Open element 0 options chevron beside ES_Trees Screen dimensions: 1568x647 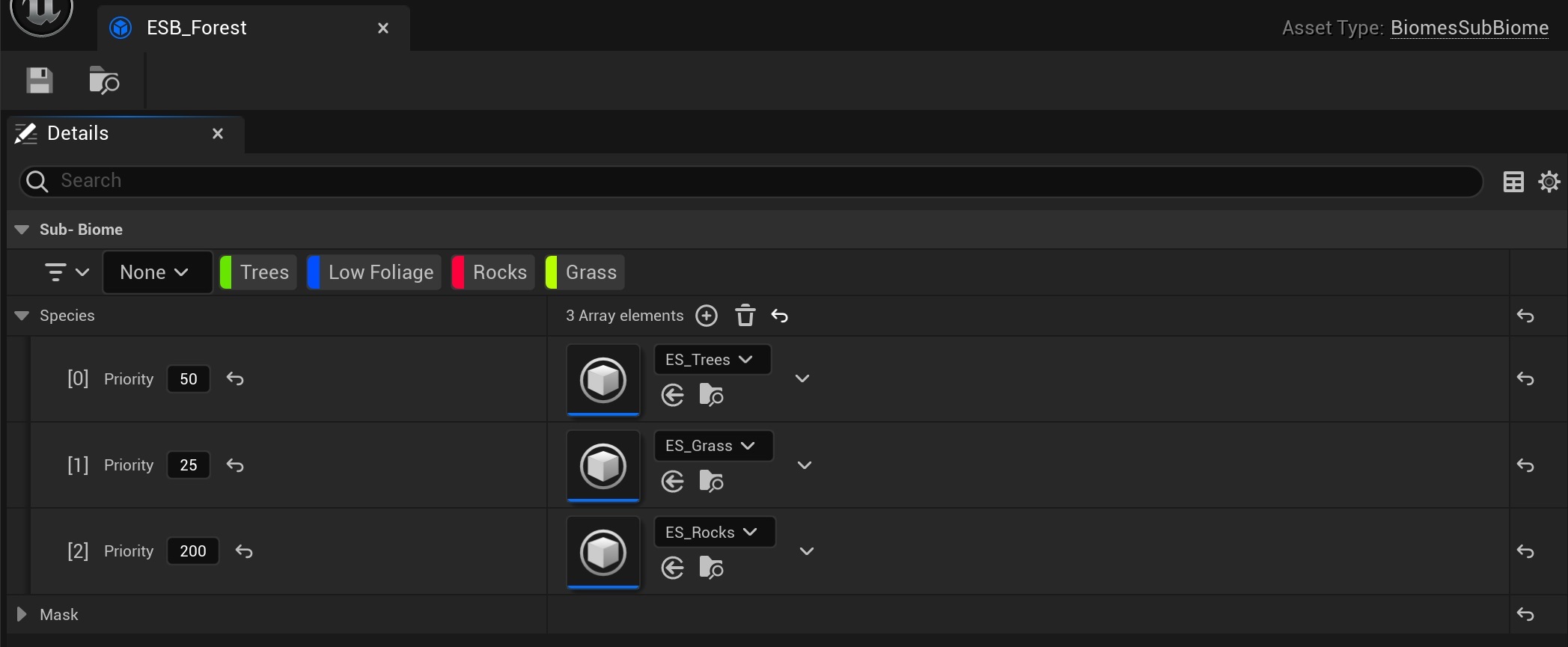coord(802,378)
